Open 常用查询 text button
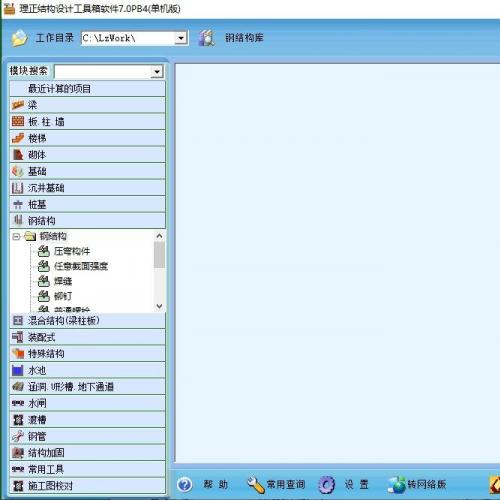This screenshot has width=500, height=500. [286, 484]
